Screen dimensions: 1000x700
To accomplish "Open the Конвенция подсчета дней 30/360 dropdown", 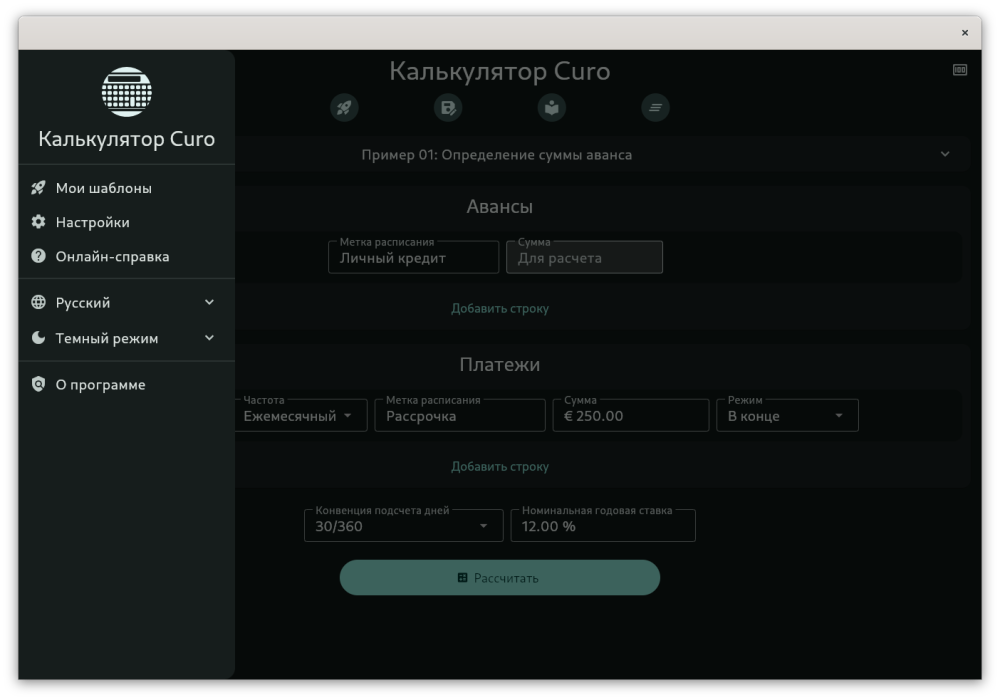I will pyautogui.click(x=404, y=526).
